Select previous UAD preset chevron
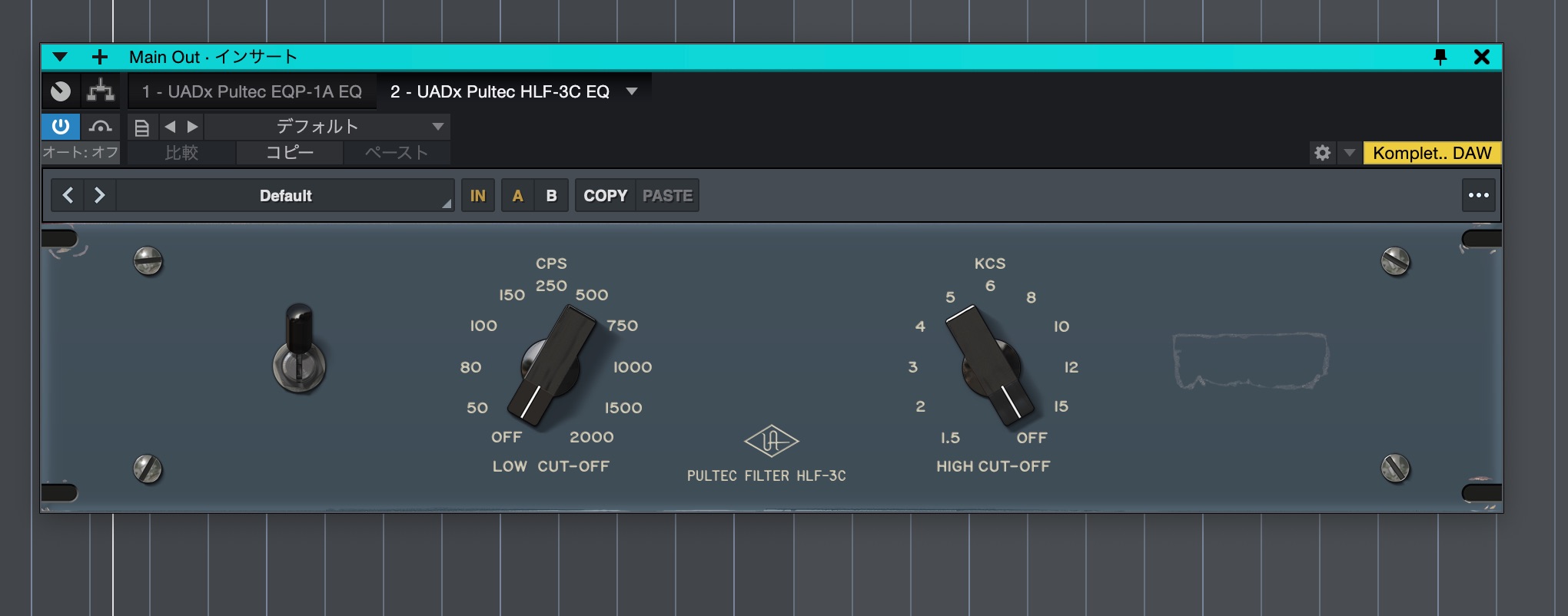Image resolution: width=1568 pixels, height=616 pixels. click(68, 195)
